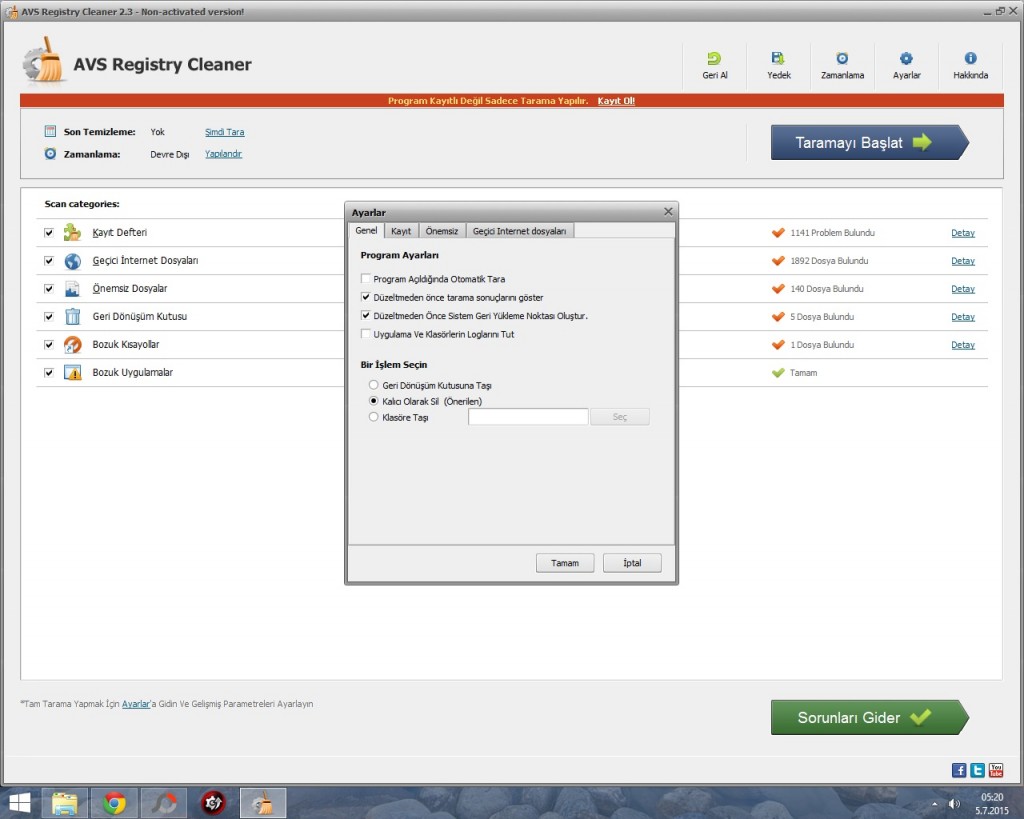
Task: Click the Geri Al undo icon
Action: click(714, 59)
